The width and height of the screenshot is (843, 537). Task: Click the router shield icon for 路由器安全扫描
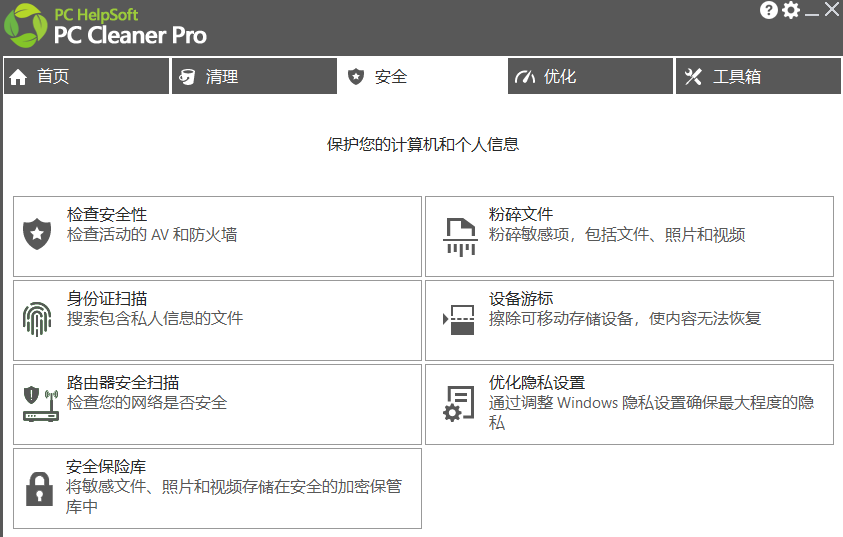(x=41, y=404)
